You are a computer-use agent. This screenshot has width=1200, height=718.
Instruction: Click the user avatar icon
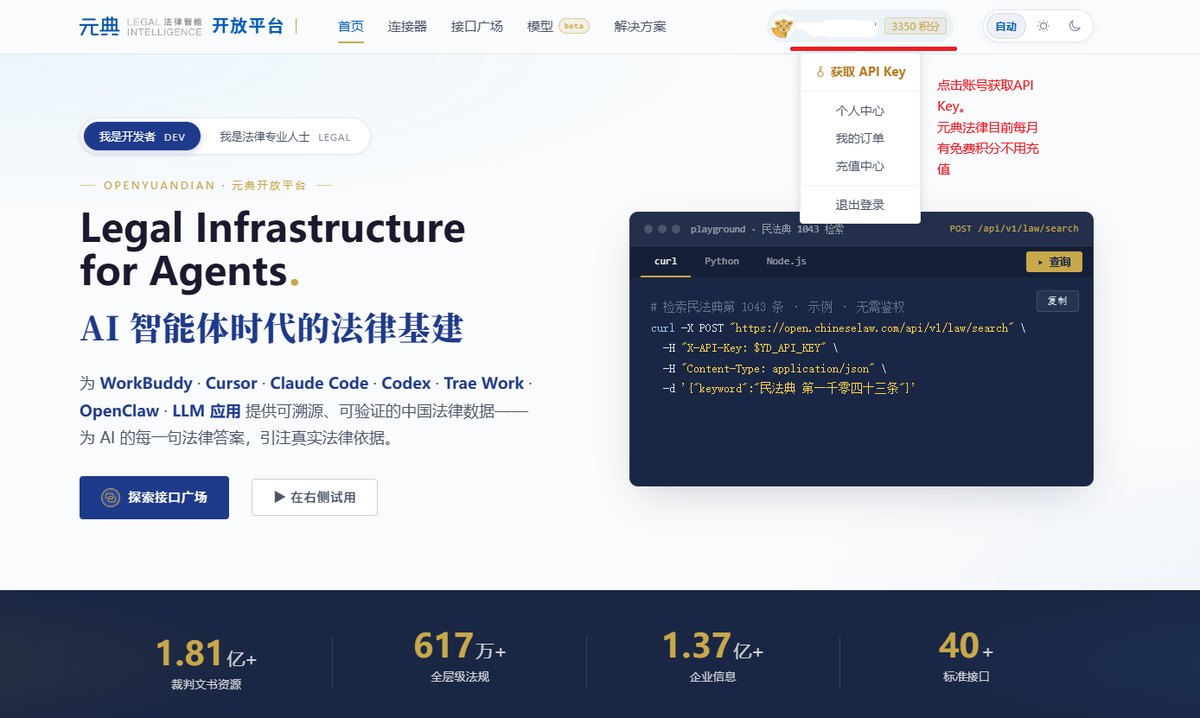(781, 27)
